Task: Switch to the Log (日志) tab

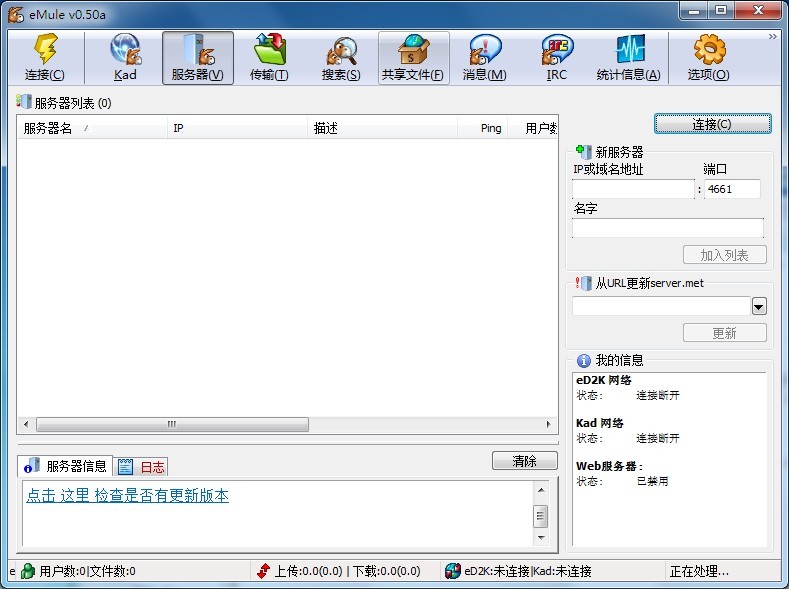Action: [x=142, y=466]
